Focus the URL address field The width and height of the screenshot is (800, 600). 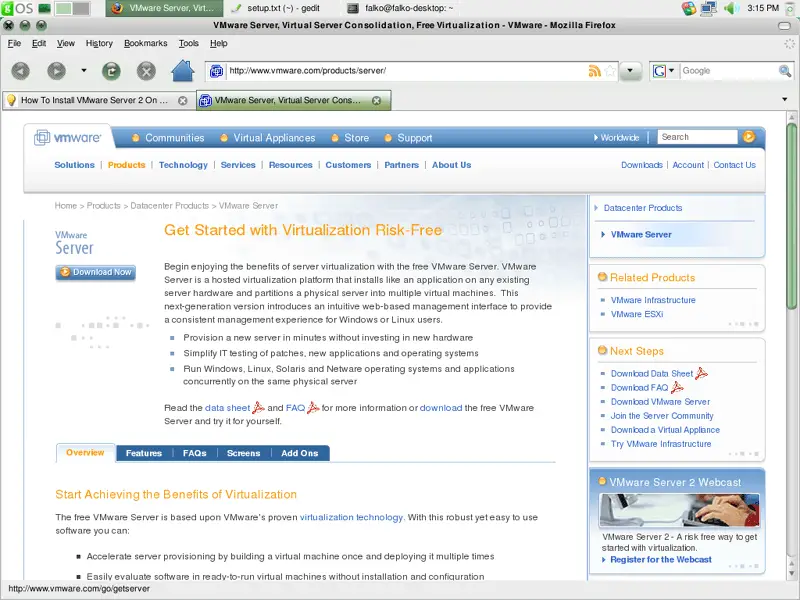(406, 71)
